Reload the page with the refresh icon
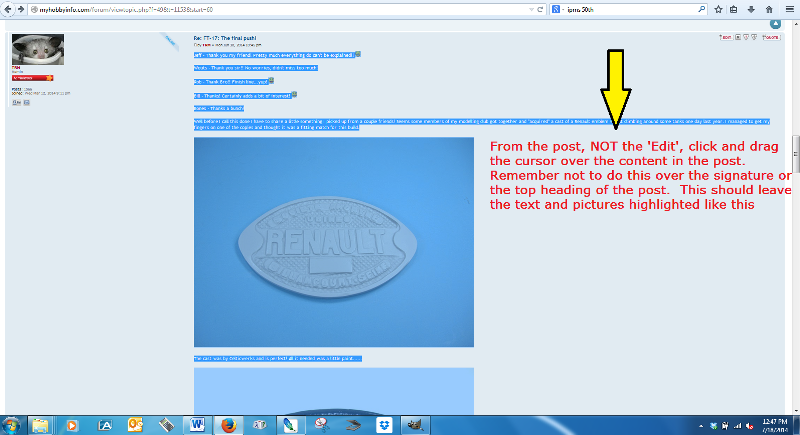Screen dimensions: 800x435 coord(540,9)
